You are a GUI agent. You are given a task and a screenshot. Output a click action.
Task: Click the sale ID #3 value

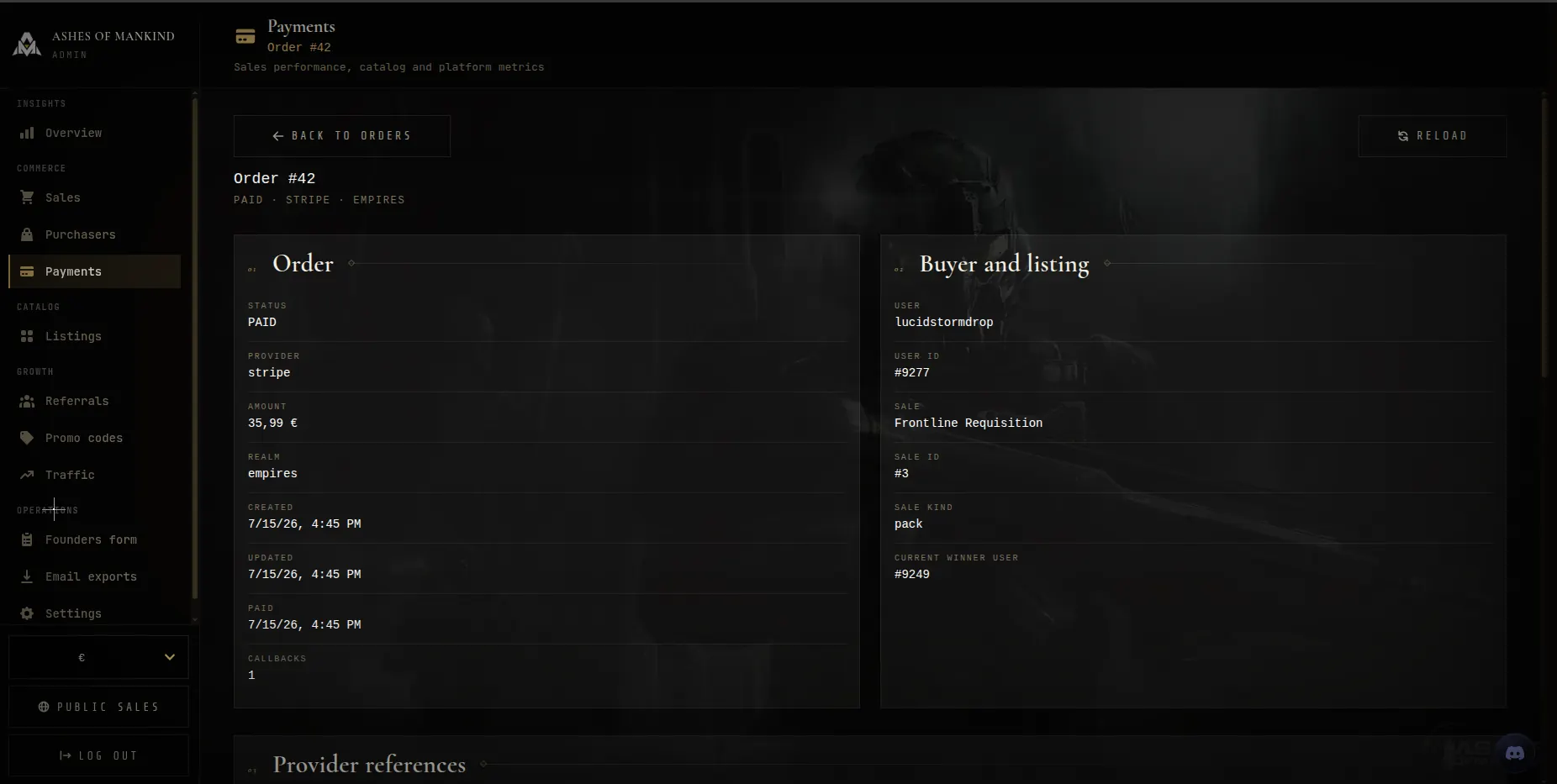click(x=901, y=473)
